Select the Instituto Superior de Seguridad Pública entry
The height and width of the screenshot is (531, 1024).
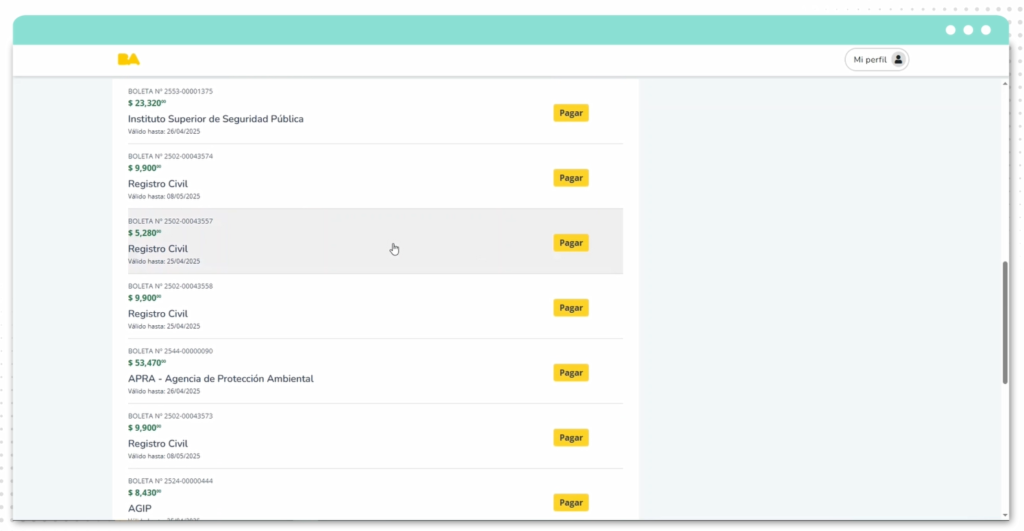[215, 119]
